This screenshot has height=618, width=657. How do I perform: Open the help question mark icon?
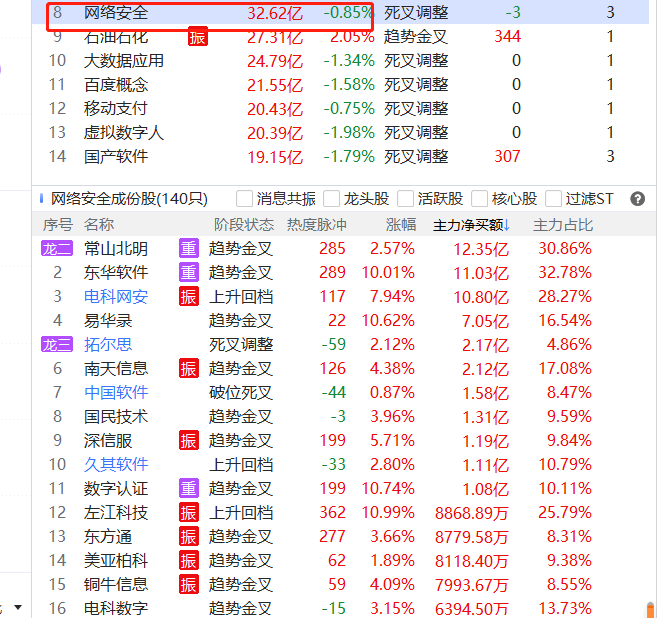(x=637, y=199)
